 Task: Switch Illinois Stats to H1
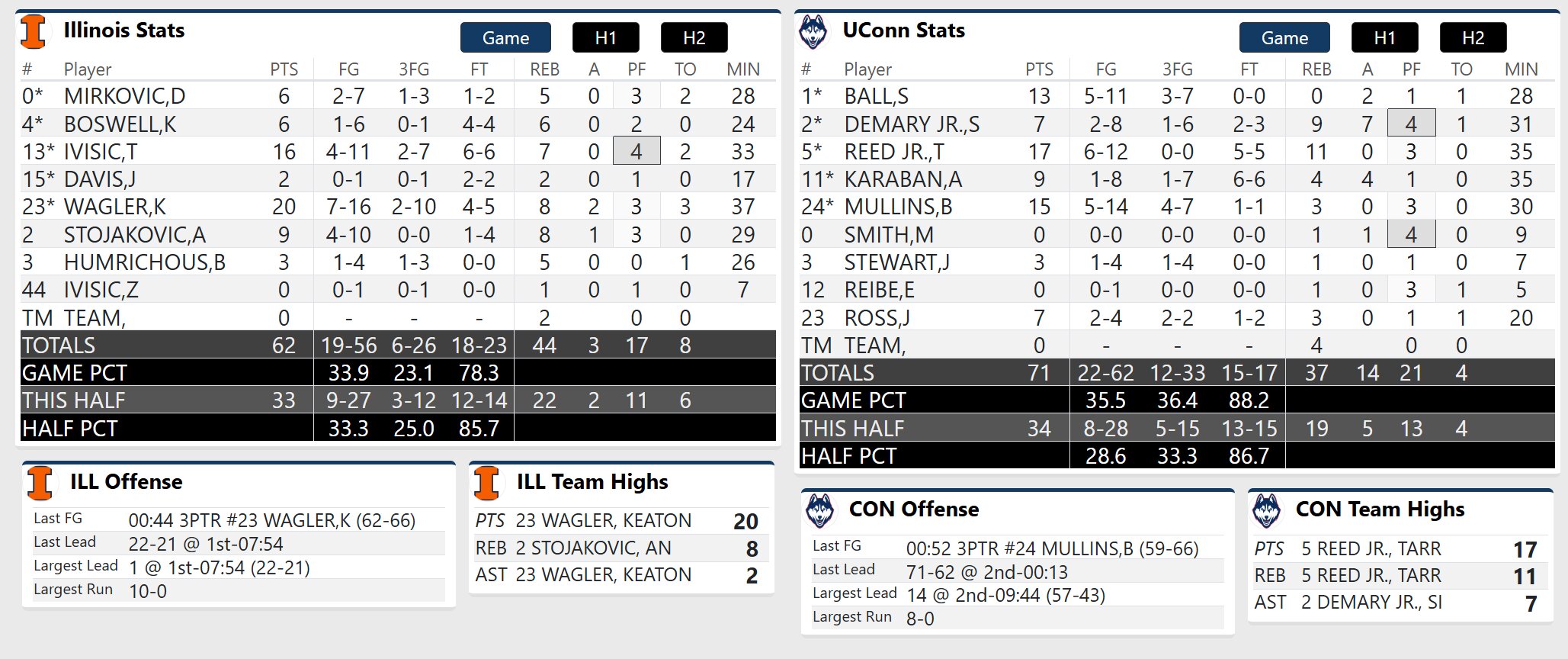(x=605, y=38)
